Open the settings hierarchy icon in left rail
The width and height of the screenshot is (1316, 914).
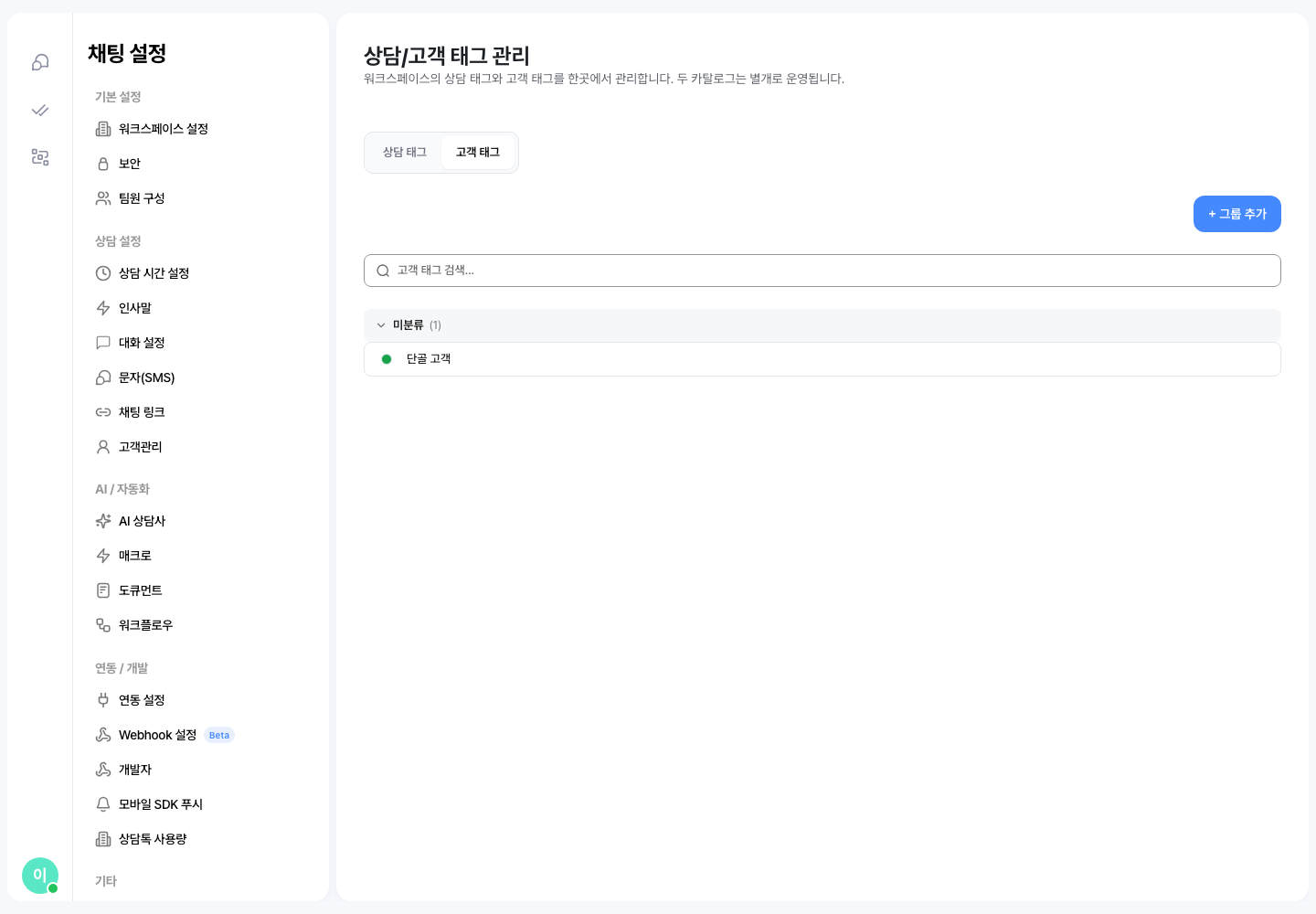click(40, 157)
